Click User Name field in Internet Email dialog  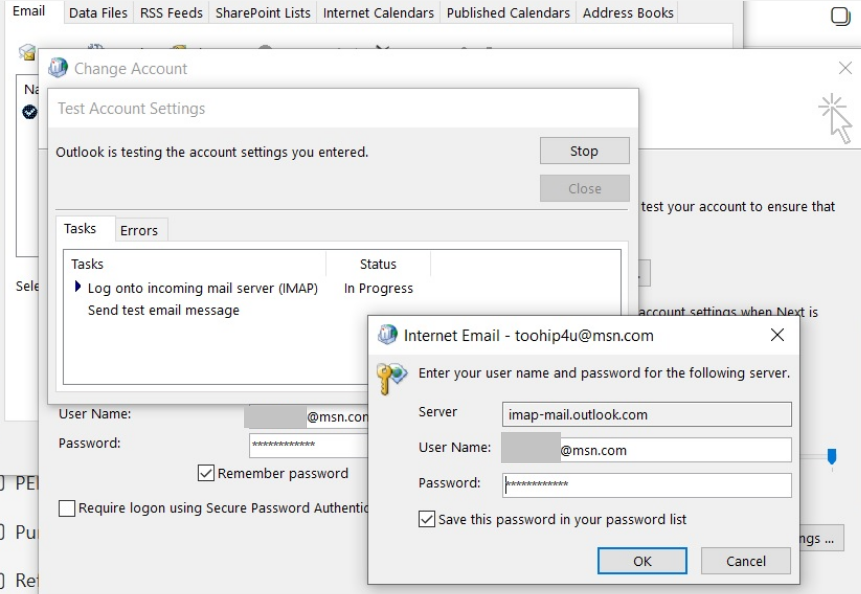tap(646, 450)
